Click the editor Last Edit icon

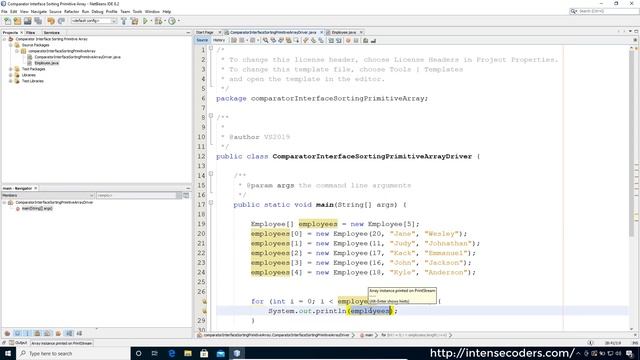pos(234,40)
